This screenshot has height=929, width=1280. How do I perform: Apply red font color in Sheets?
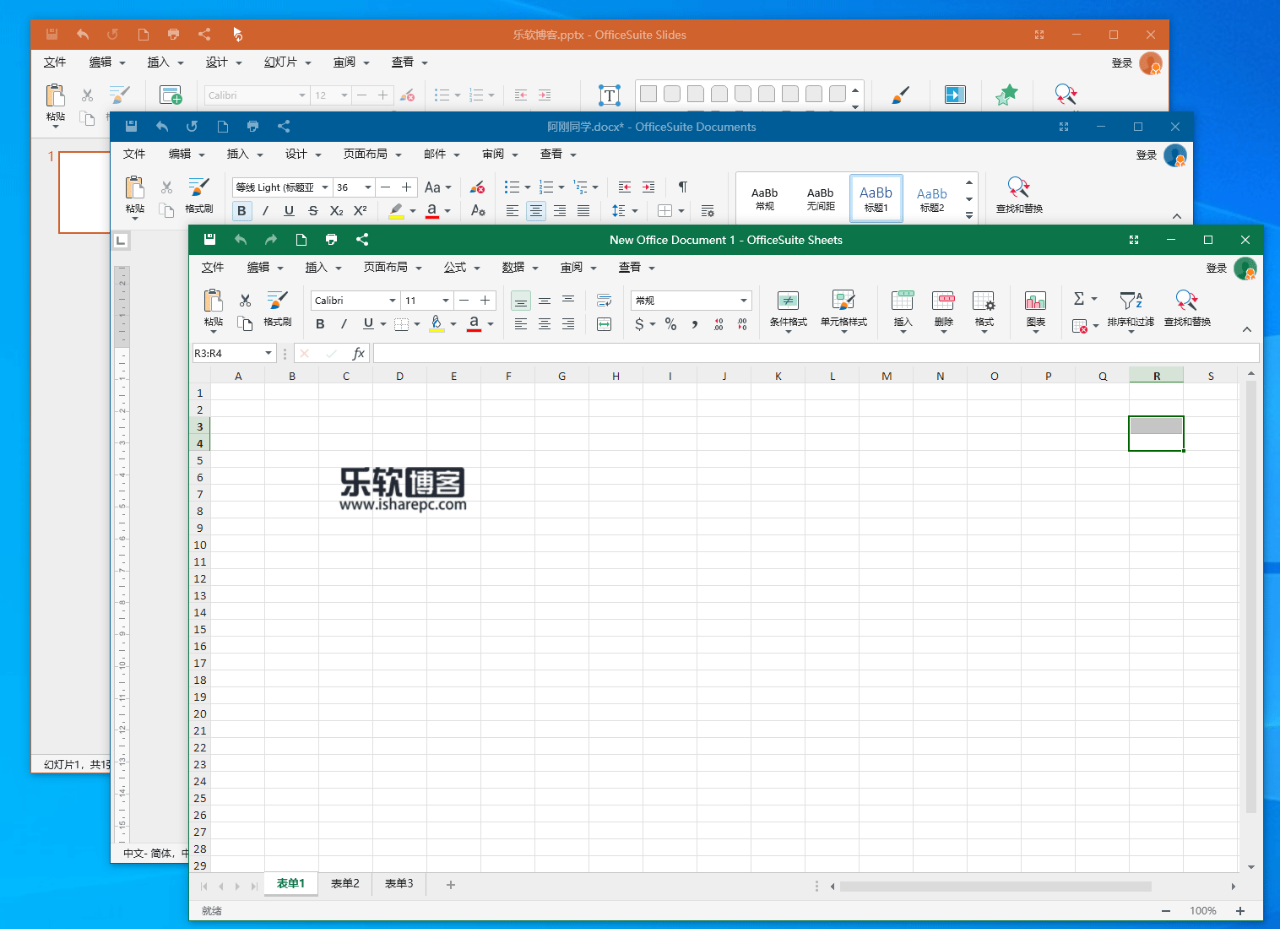[x=474, y=324]
